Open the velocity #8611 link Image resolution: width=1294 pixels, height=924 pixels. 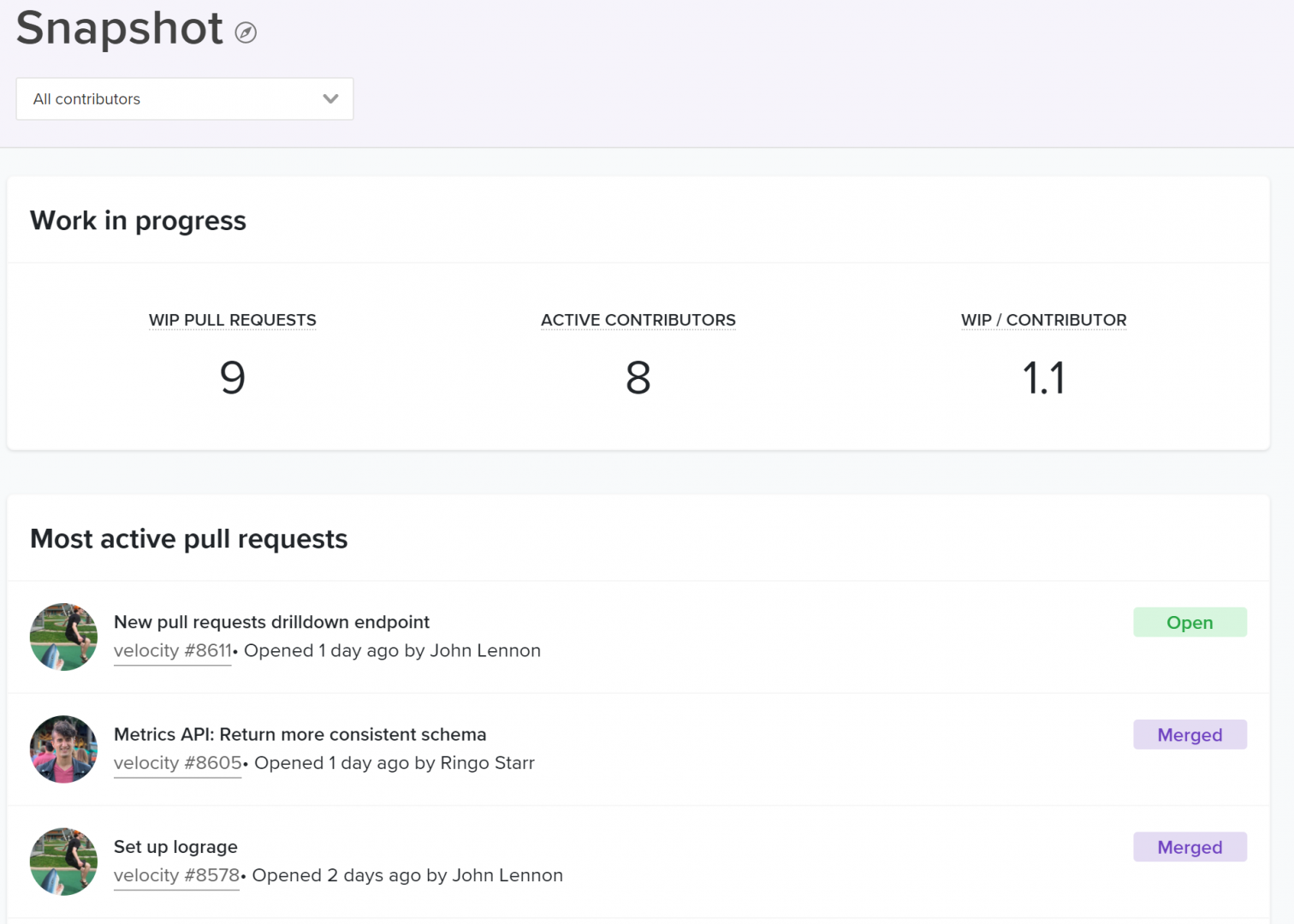point(172,650)
